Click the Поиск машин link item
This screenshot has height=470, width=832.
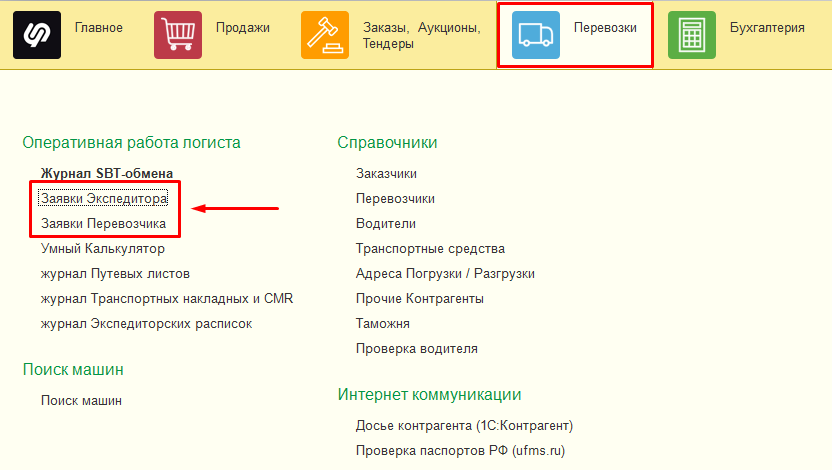pyautogui.click(x=81, y=401)
